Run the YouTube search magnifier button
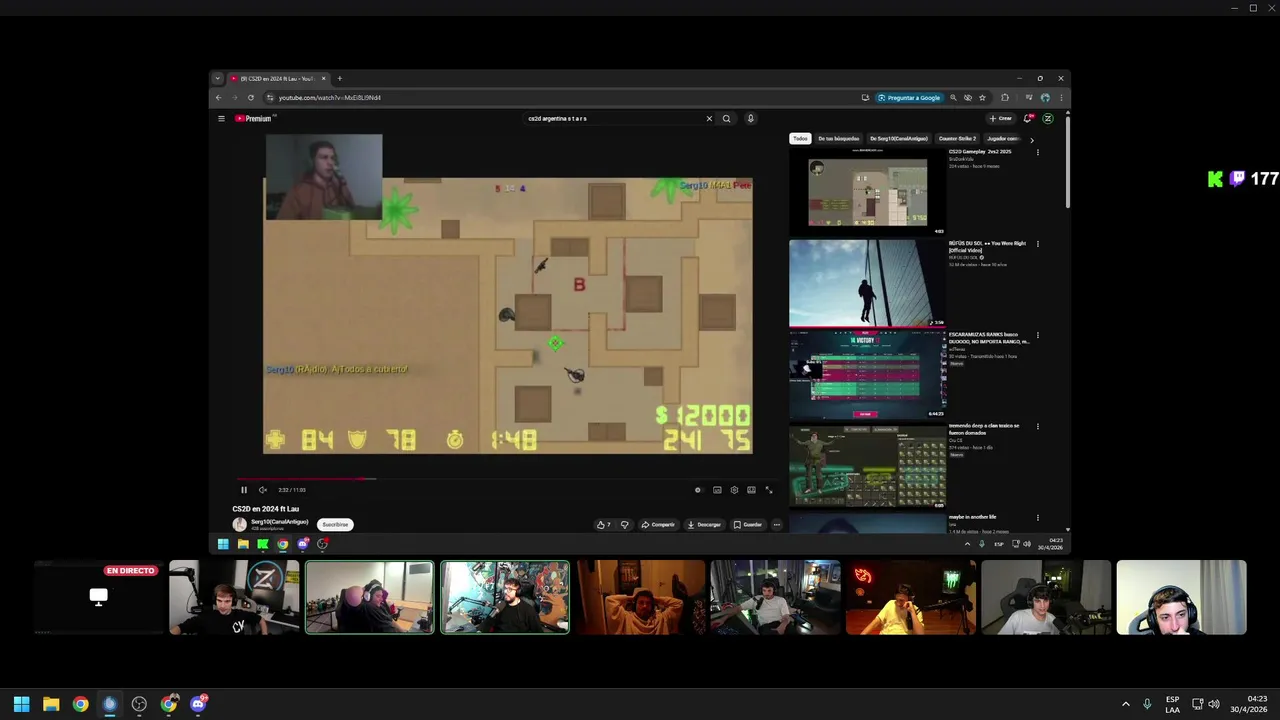 tap(726, 118)
